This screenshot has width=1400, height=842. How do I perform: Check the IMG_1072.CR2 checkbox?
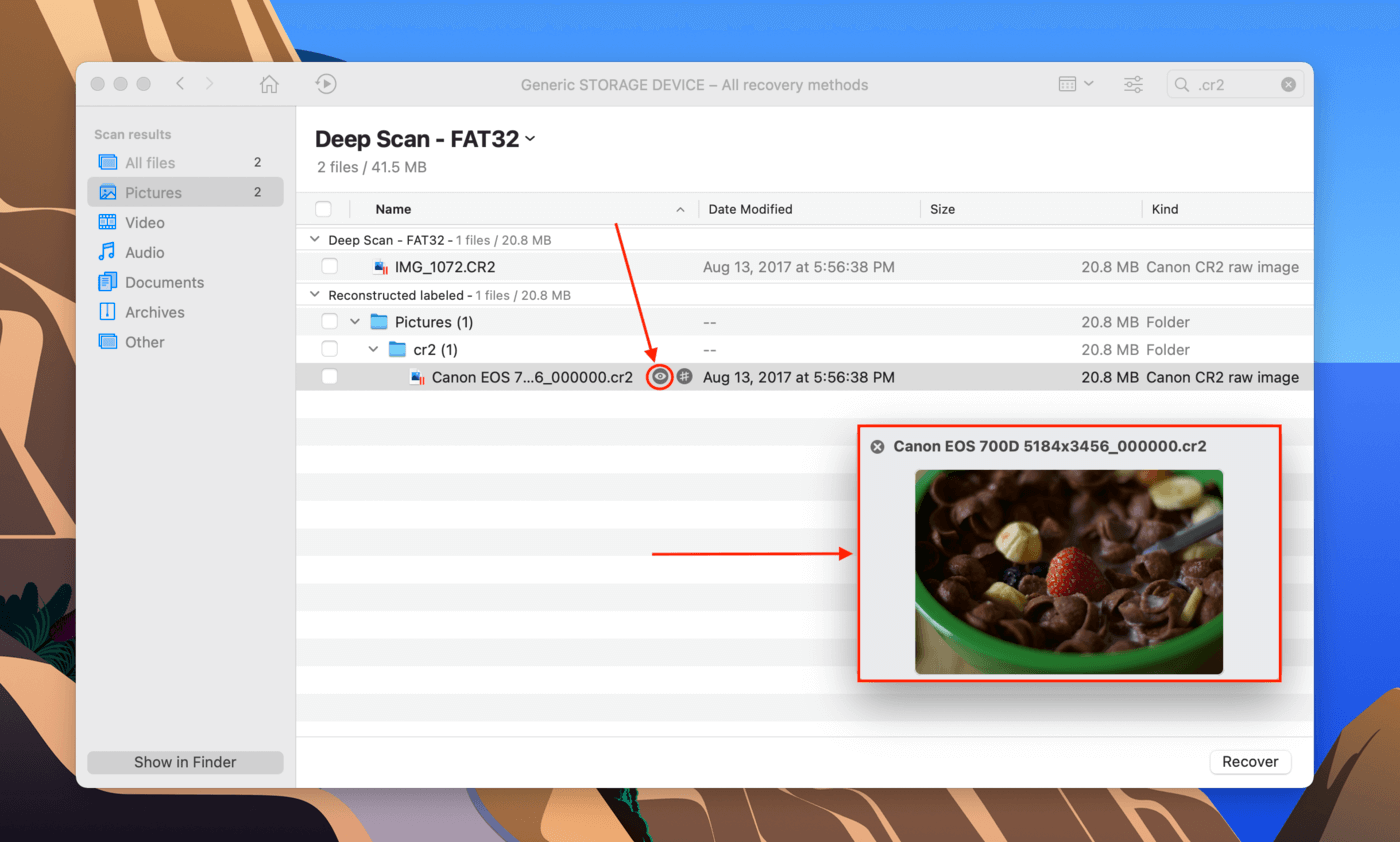[x=330, y=267]
